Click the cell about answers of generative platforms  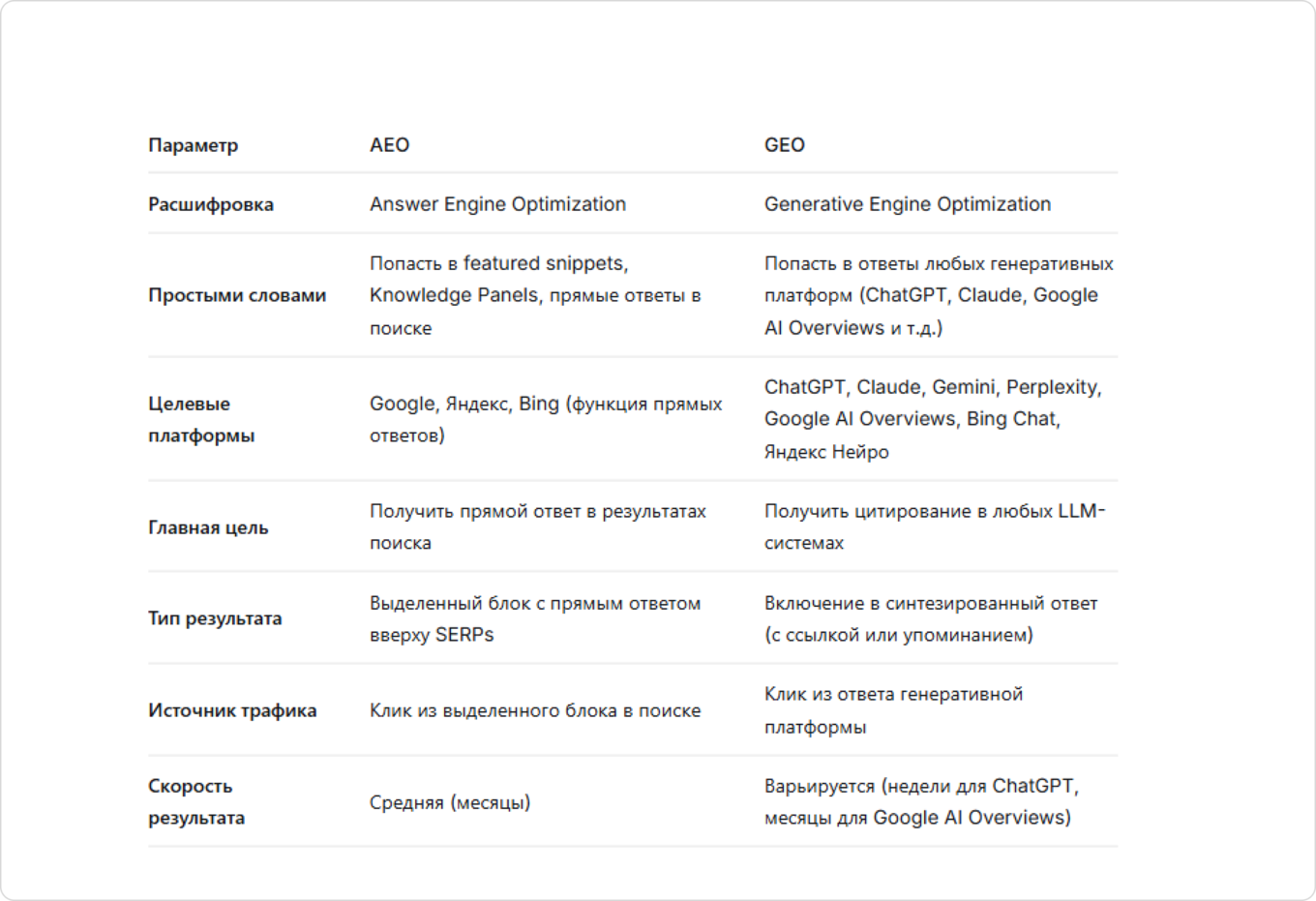point(938,295)
